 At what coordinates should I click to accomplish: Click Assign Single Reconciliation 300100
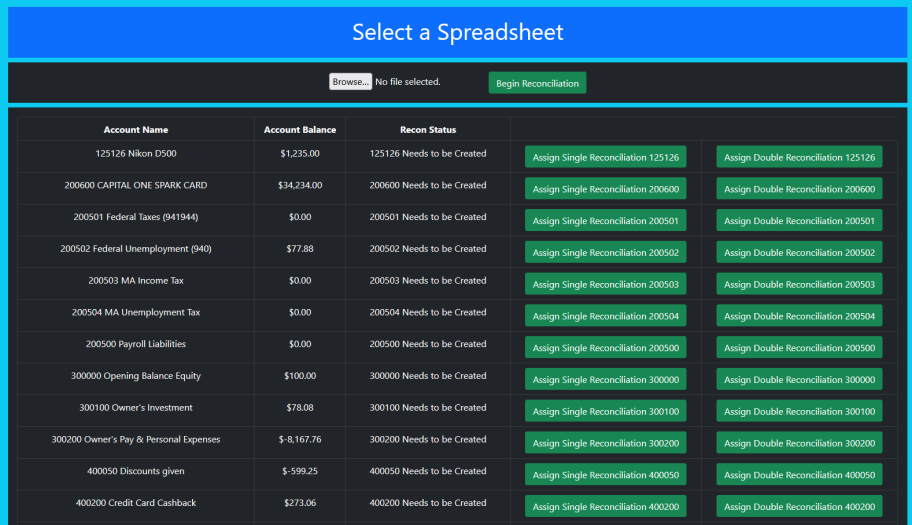pos(605,412)
